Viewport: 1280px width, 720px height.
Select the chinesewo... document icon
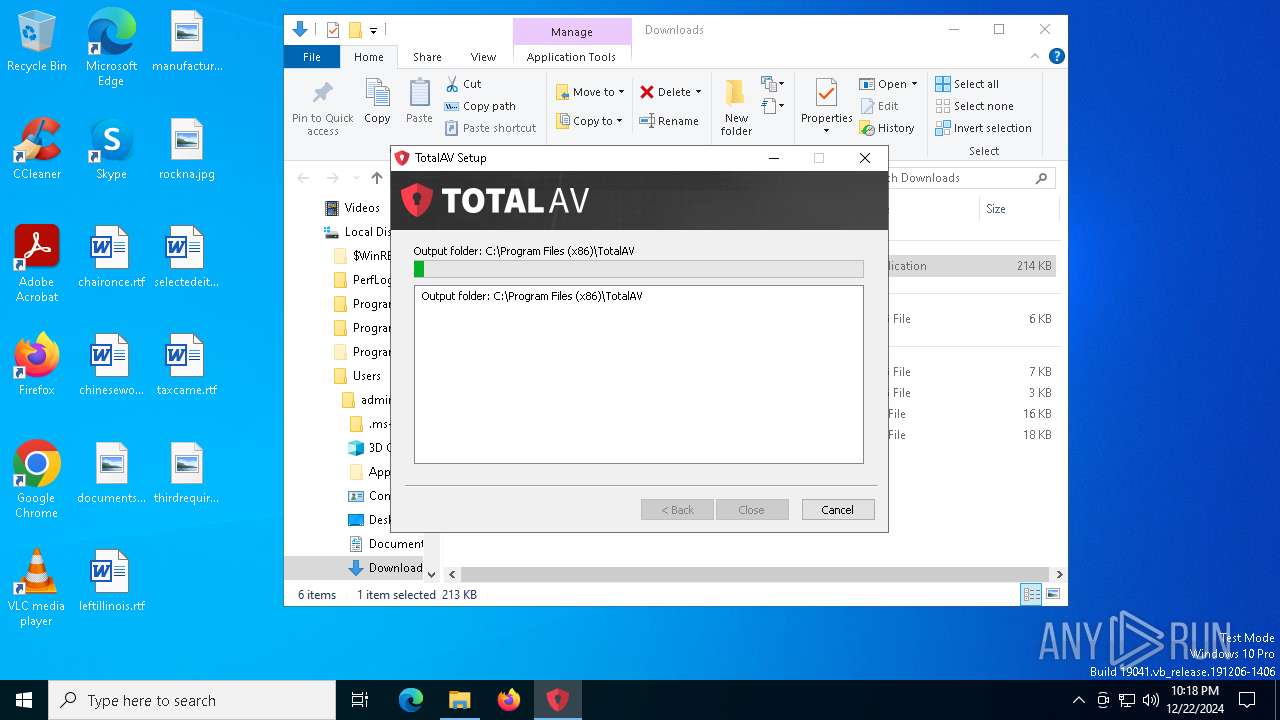coord(111,366)
